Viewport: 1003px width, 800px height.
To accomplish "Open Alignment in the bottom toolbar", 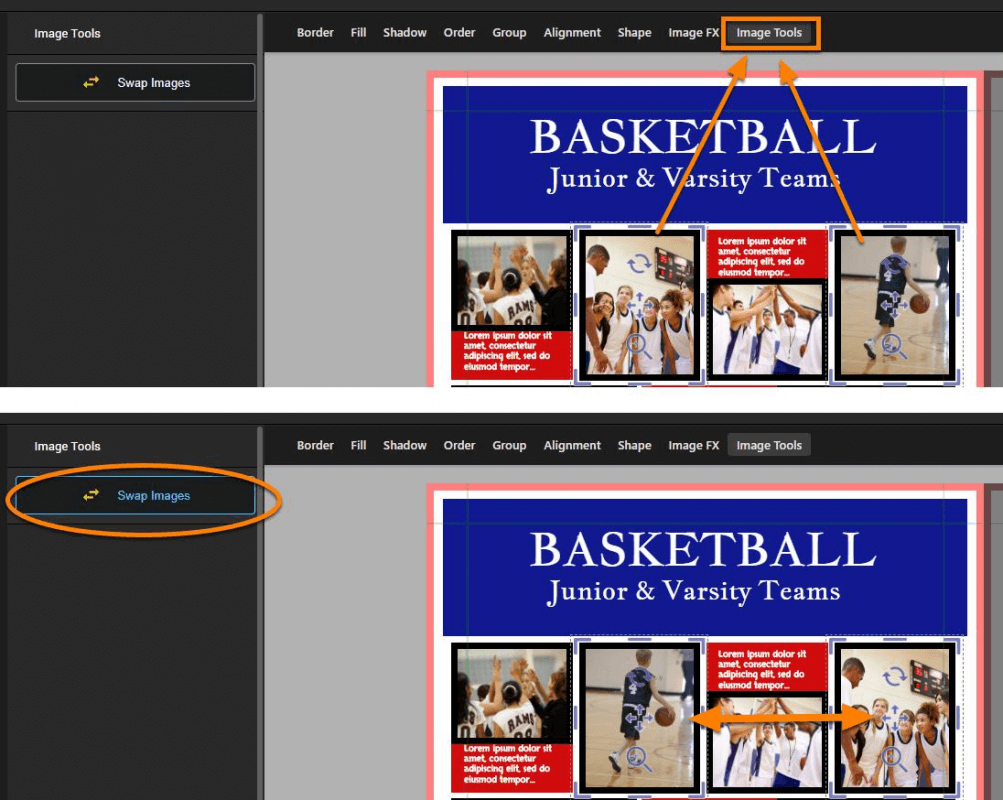I will [572, 446].
